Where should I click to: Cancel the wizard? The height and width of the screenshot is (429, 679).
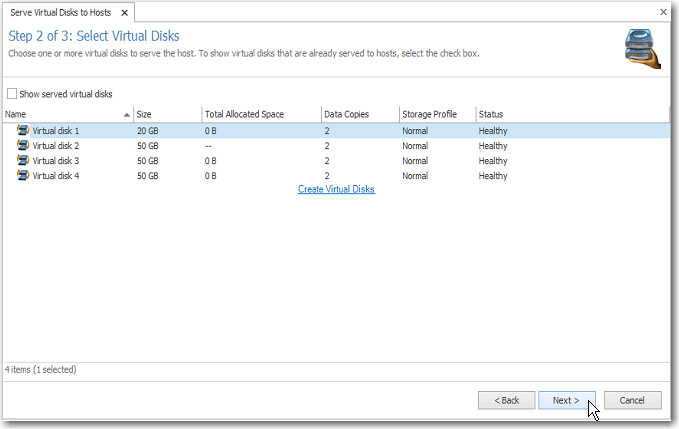pyautogui.click(x=632, y=400)
